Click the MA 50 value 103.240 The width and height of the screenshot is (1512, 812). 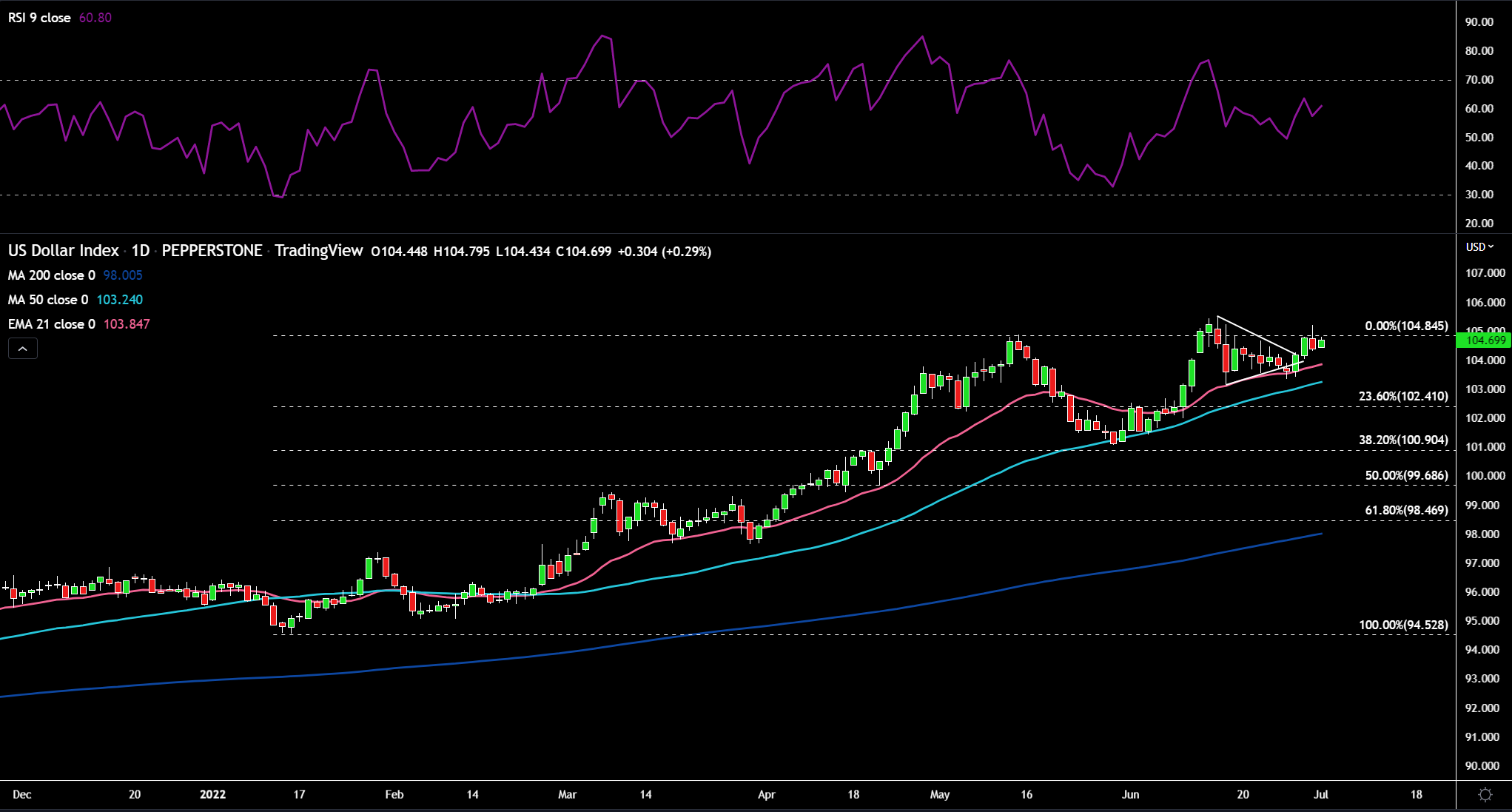(120, 300)
